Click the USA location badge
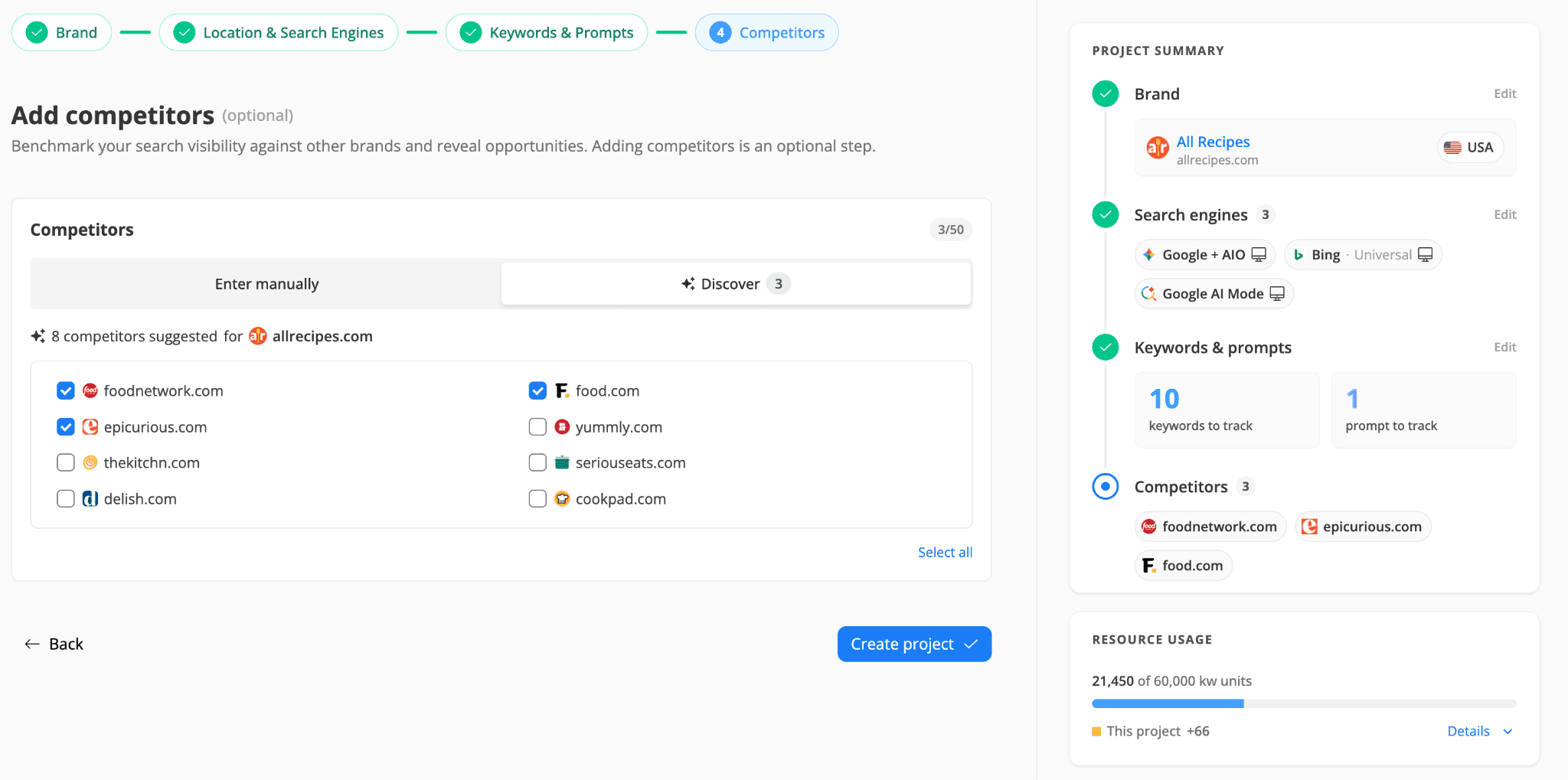 point(1470,148)
